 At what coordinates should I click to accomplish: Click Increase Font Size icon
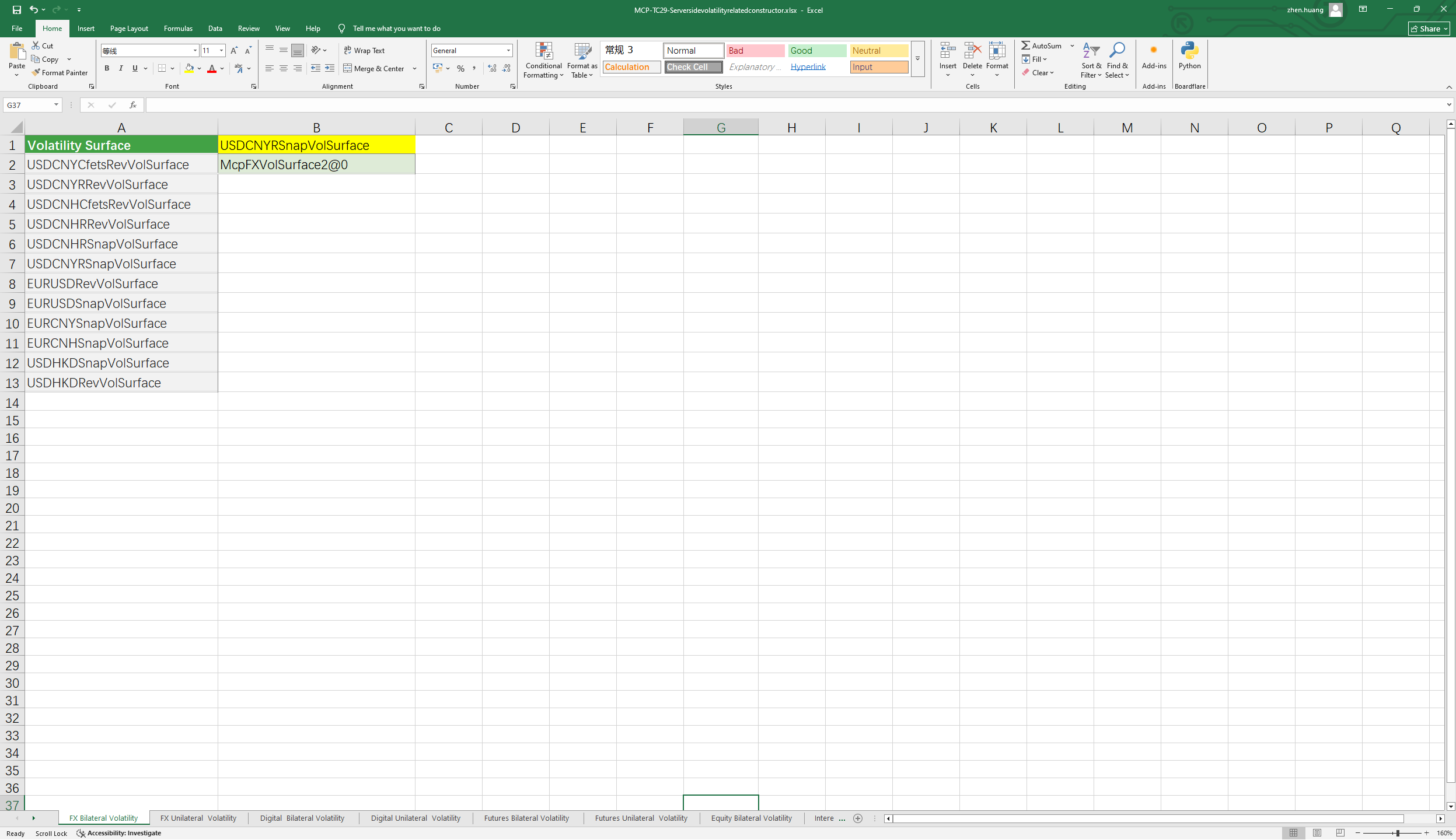pos(234,51)
